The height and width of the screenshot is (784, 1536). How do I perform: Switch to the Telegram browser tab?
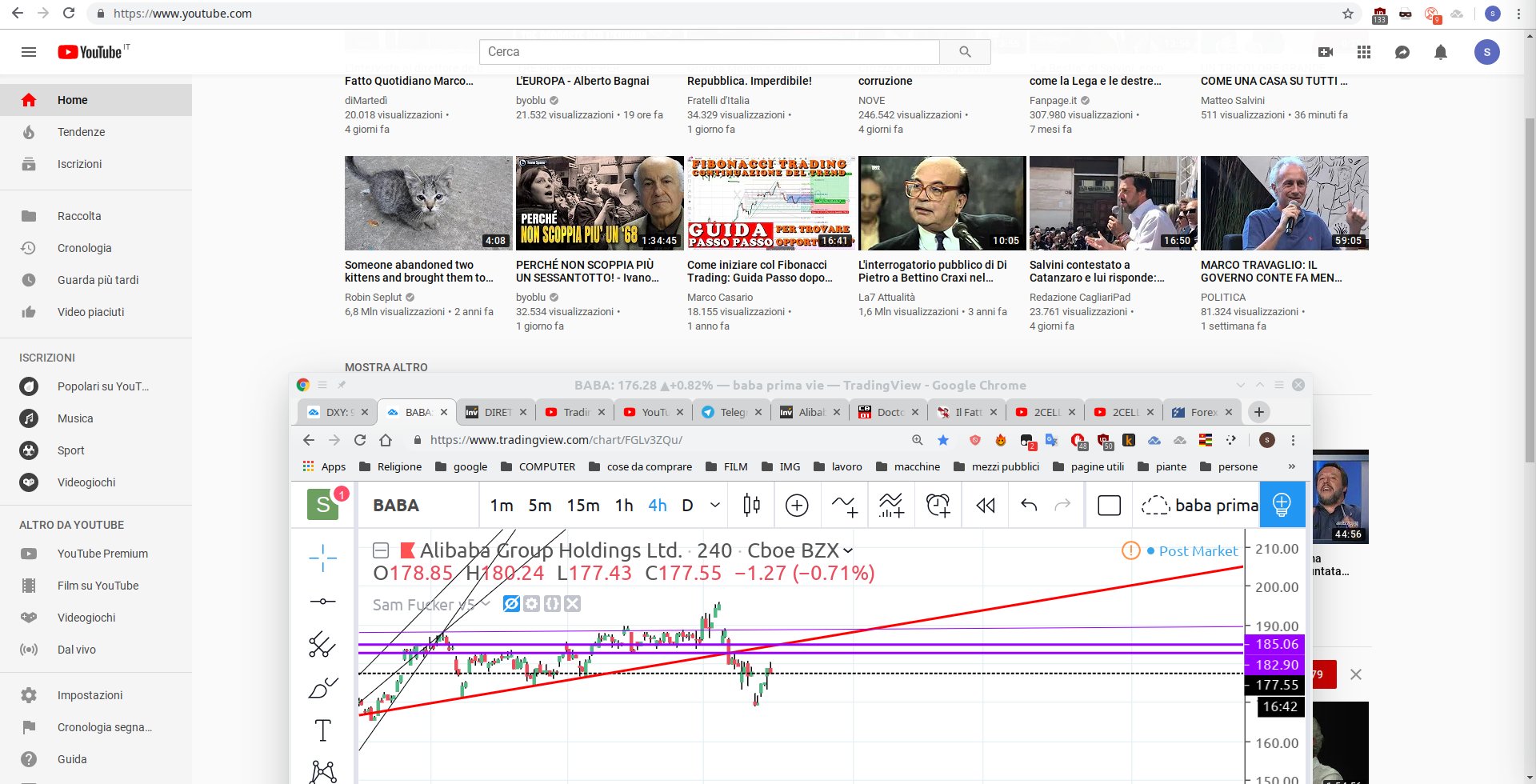[x=733, y=412]
